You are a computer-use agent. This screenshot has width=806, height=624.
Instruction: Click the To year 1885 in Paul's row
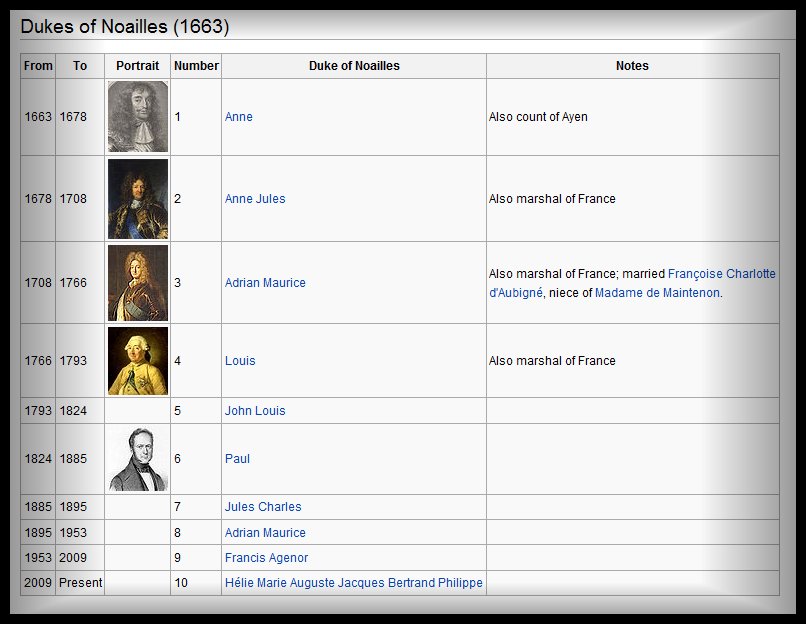click(x=73, y=458)
